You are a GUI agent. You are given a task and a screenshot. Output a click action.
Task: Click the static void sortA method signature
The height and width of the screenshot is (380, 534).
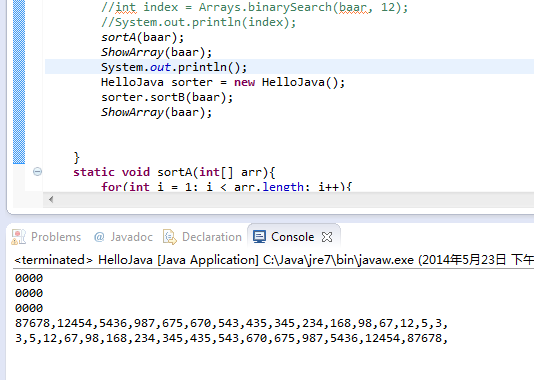point(174,172)
